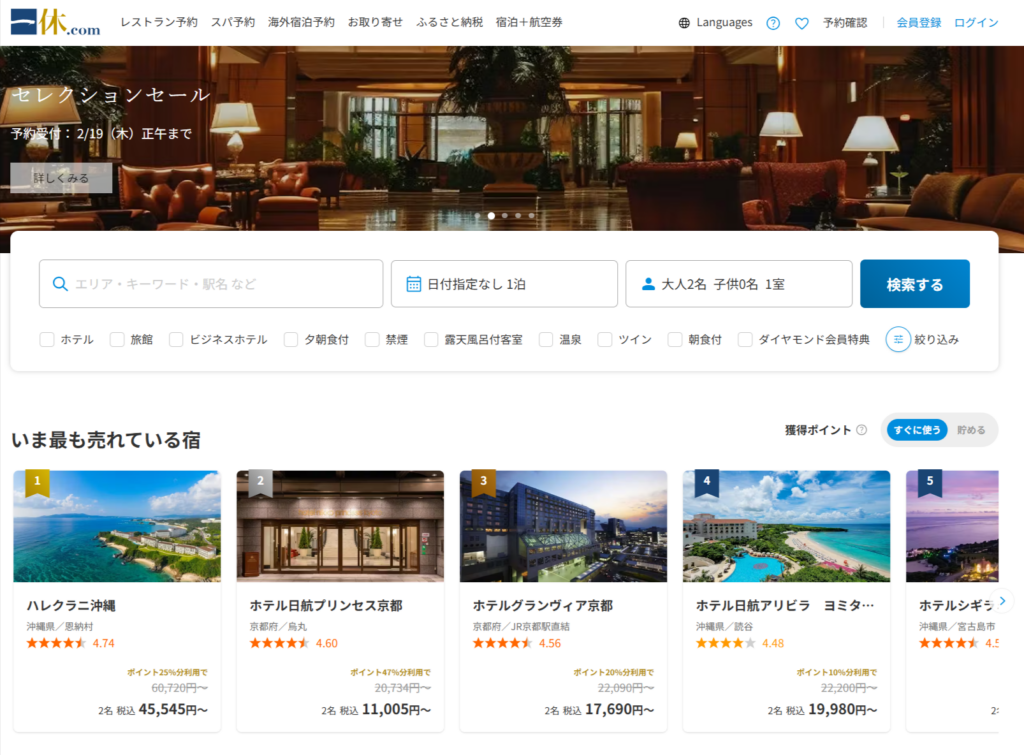Open the Languages globe selector

(715, 22)
